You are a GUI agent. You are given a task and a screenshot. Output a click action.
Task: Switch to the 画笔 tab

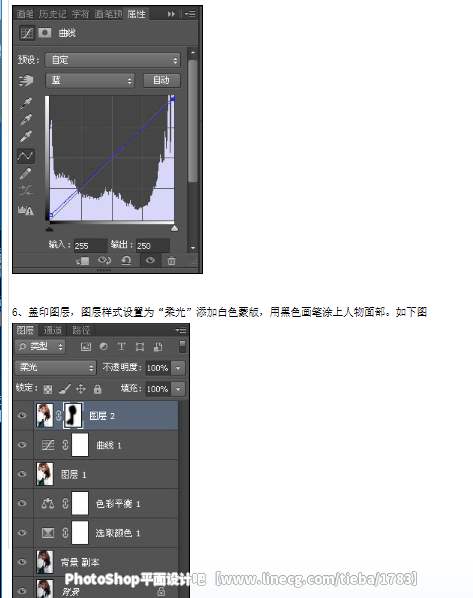coord(25,14)
